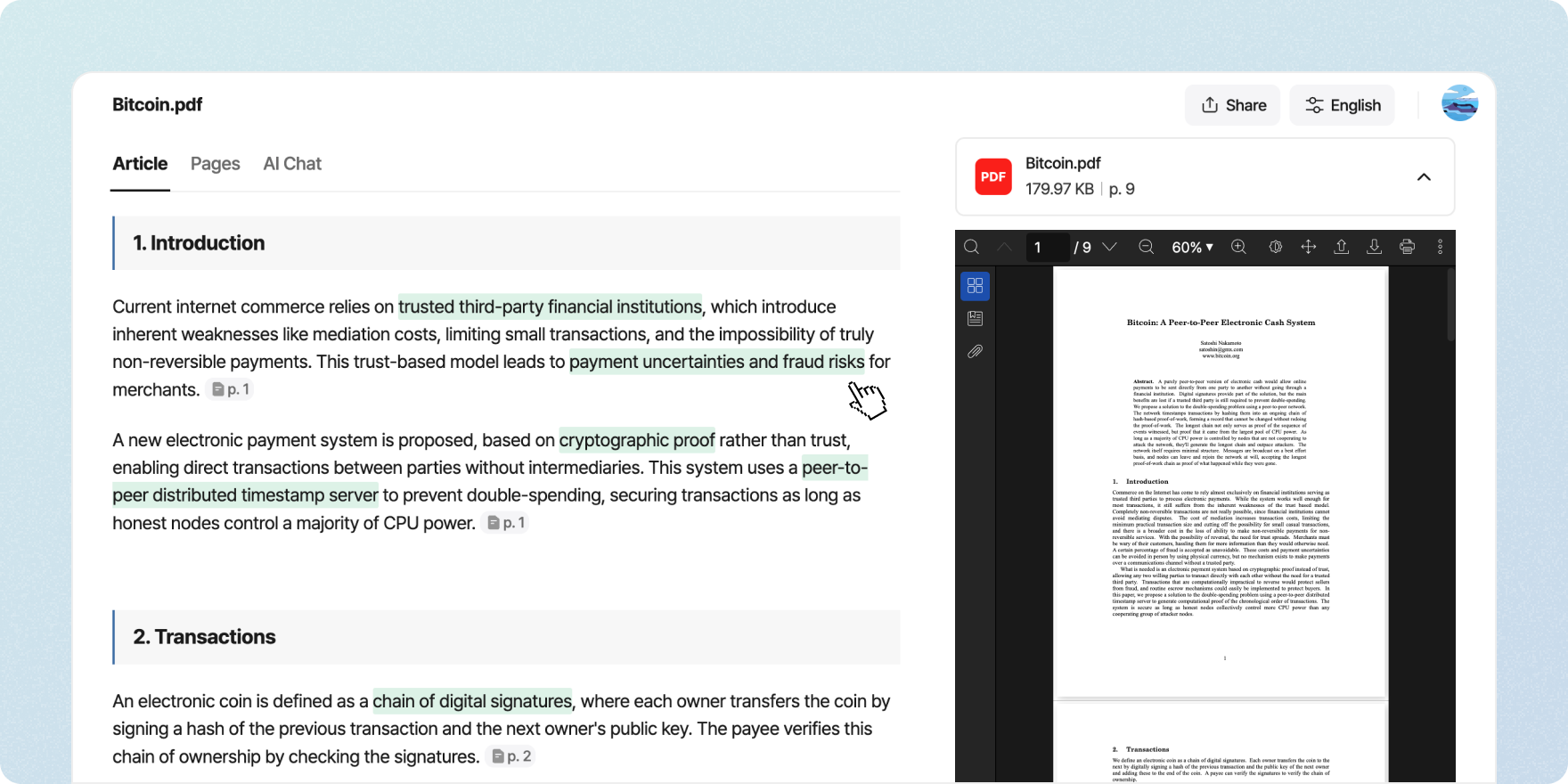This screenshot has width=1568, height=784.
Task: Open the English language settings button
Action: [1342, 105]
